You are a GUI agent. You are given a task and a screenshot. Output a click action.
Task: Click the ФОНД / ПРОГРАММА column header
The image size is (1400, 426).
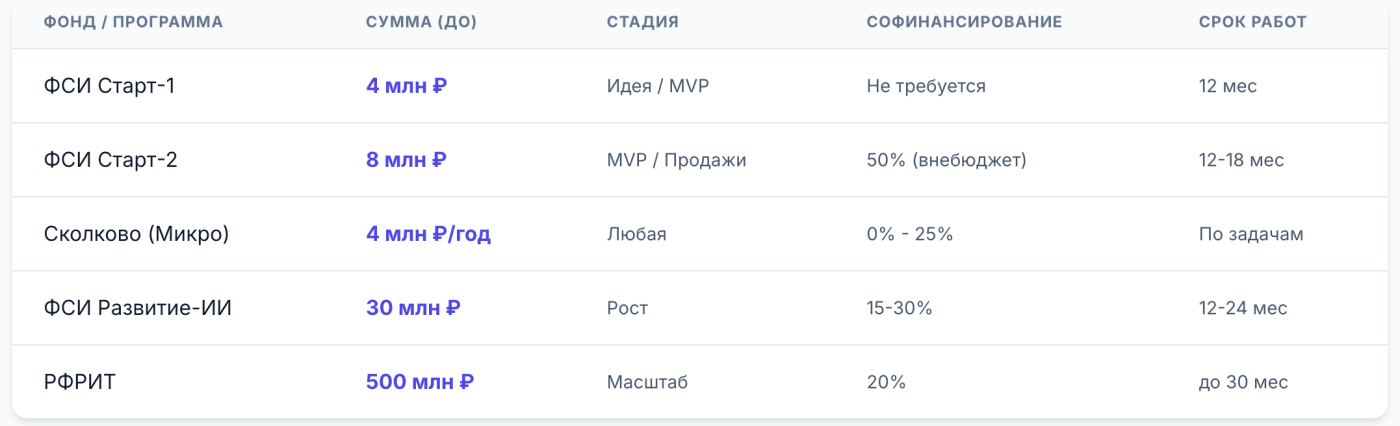click(x=133, y=22)
